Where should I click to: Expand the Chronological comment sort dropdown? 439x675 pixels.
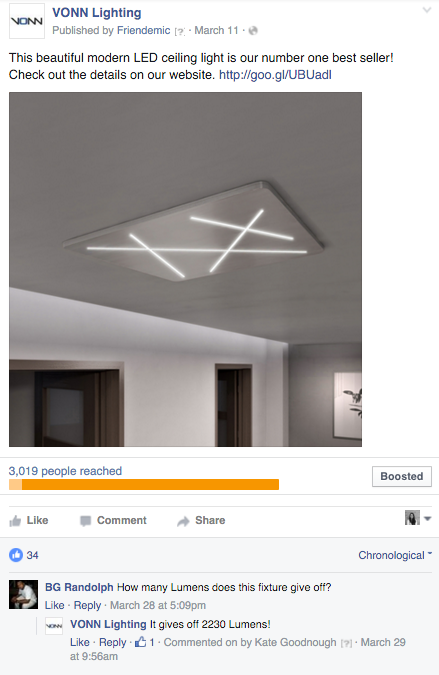(x=395, y=555)
